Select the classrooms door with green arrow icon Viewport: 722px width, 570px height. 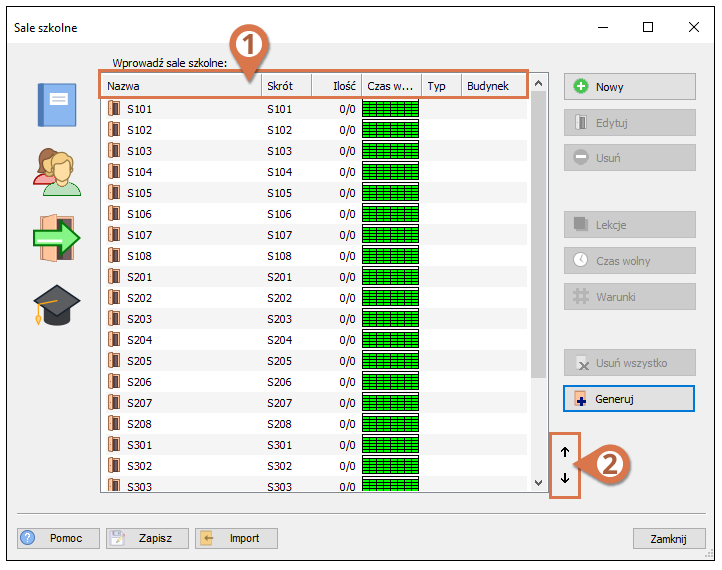click(57, 238)
